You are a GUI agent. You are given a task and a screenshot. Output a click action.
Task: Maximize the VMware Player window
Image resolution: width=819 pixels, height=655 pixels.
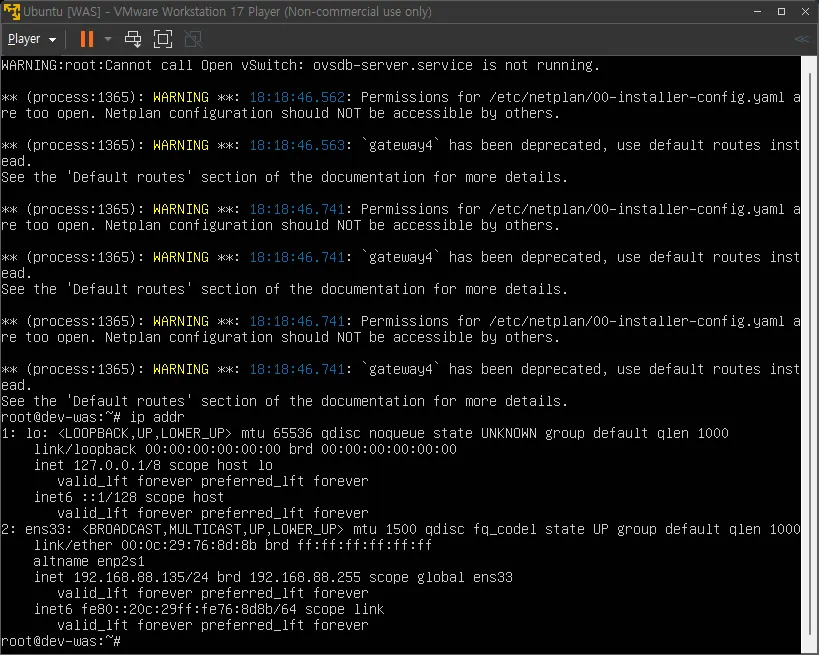(x=781, y=11)
